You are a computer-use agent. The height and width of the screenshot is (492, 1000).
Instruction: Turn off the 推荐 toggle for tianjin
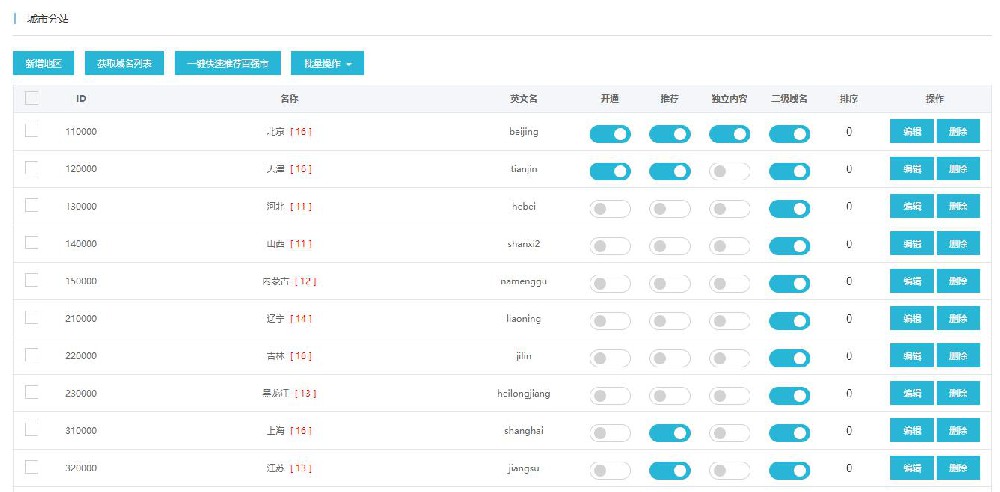[670, 171]
